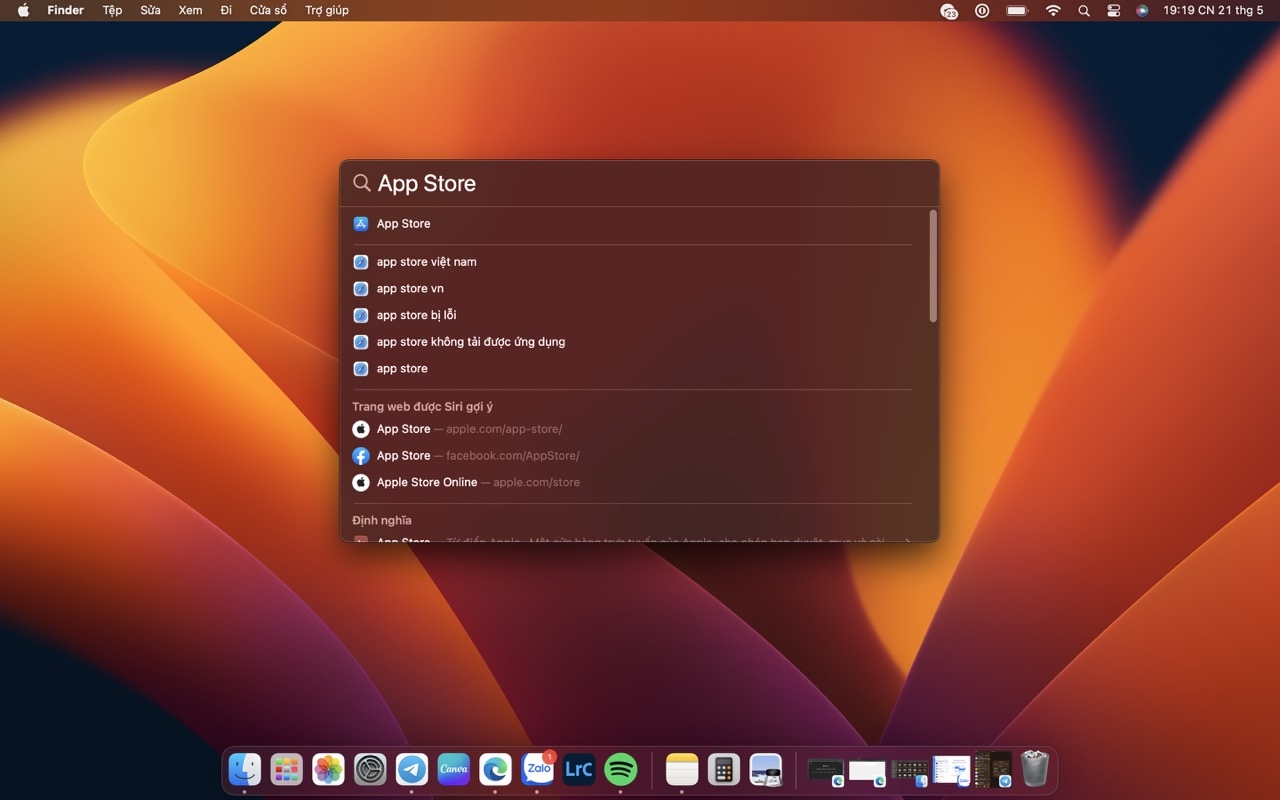Open the "Cửa sổ" menu

click(x=268, y=10)
